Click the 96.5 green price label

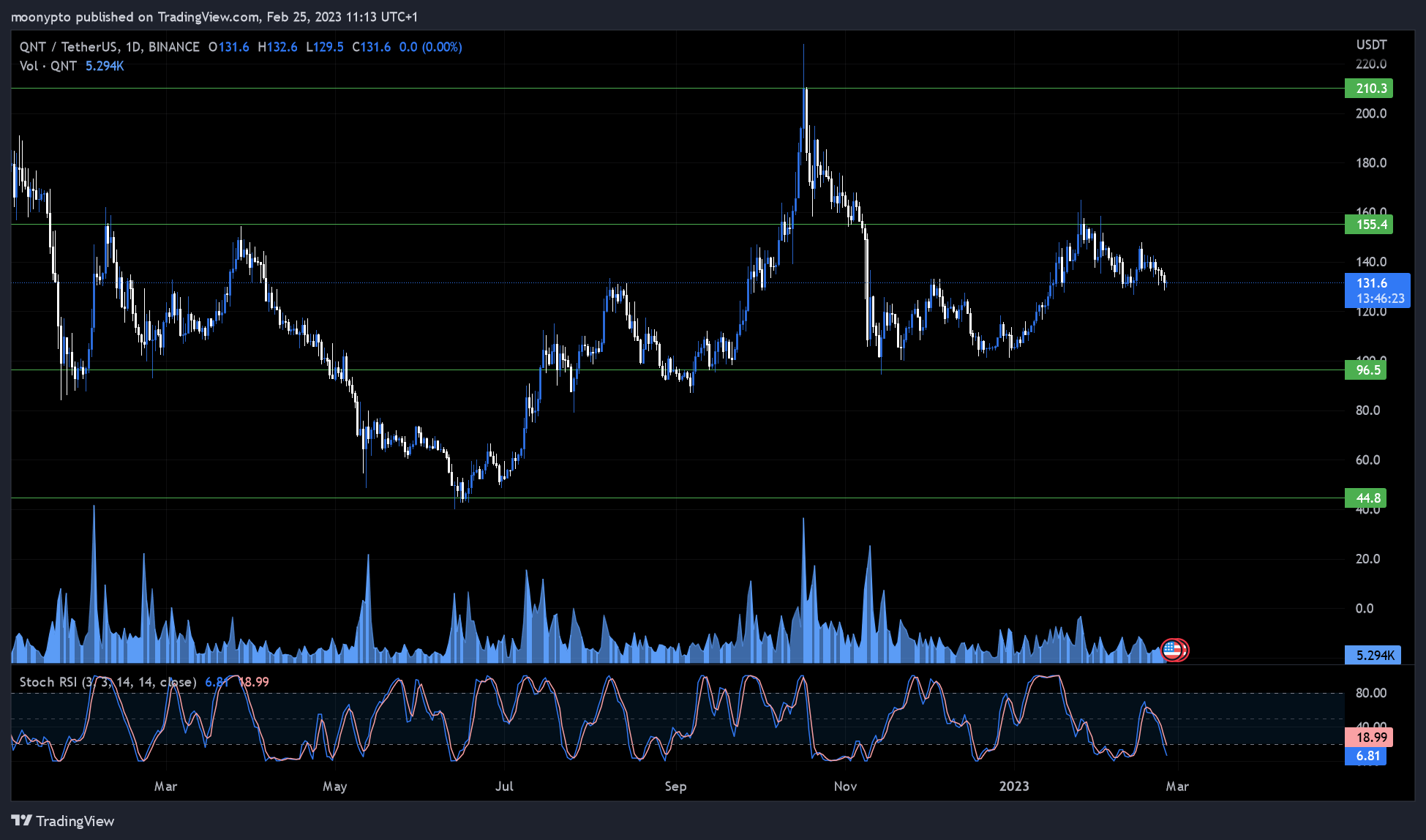(1366, 370)
